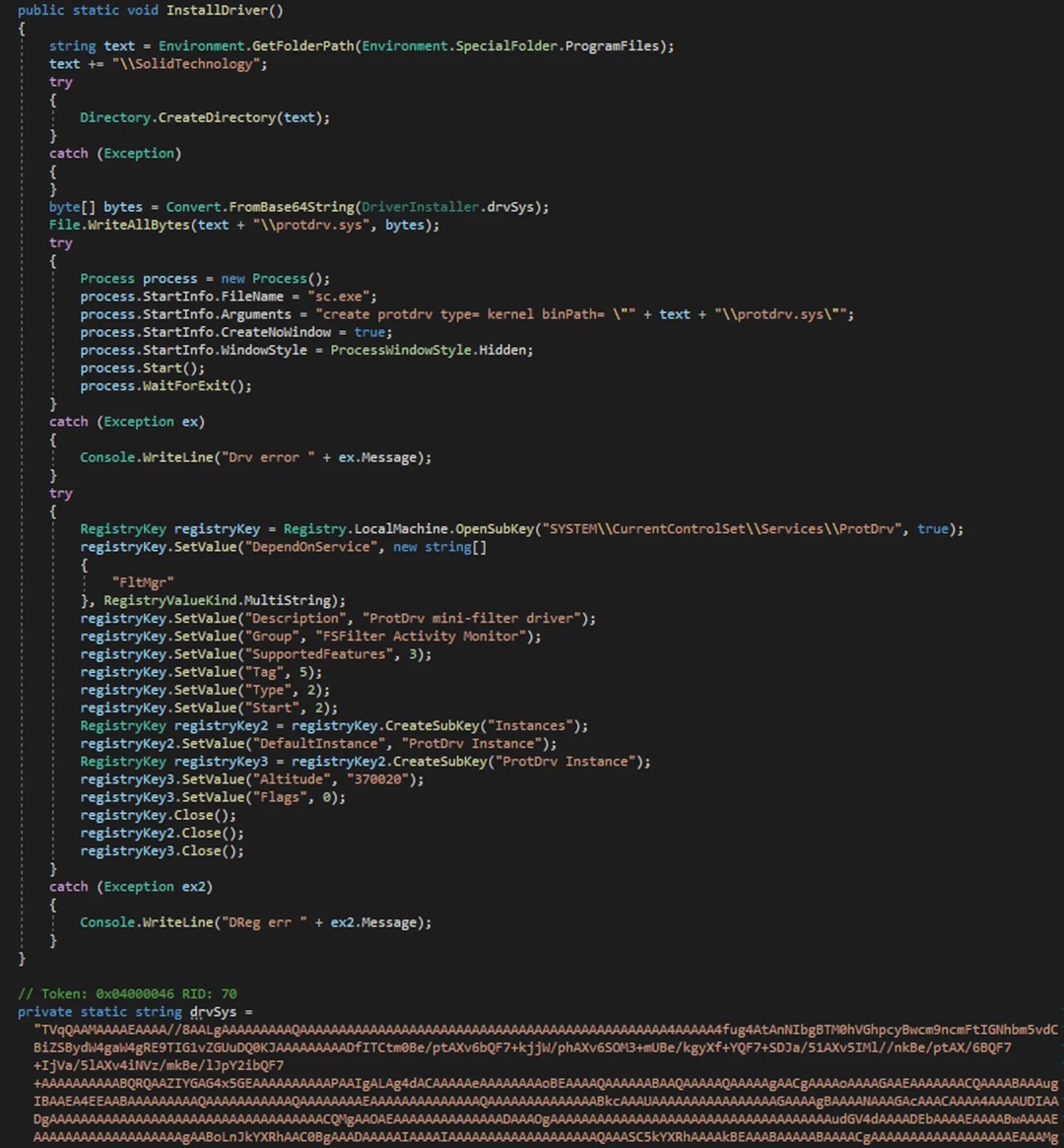Click the FileName property of StartInfo
The width and height of the screenshot is (1064, 1148).
pyautogui.click(x=252, y=297)
